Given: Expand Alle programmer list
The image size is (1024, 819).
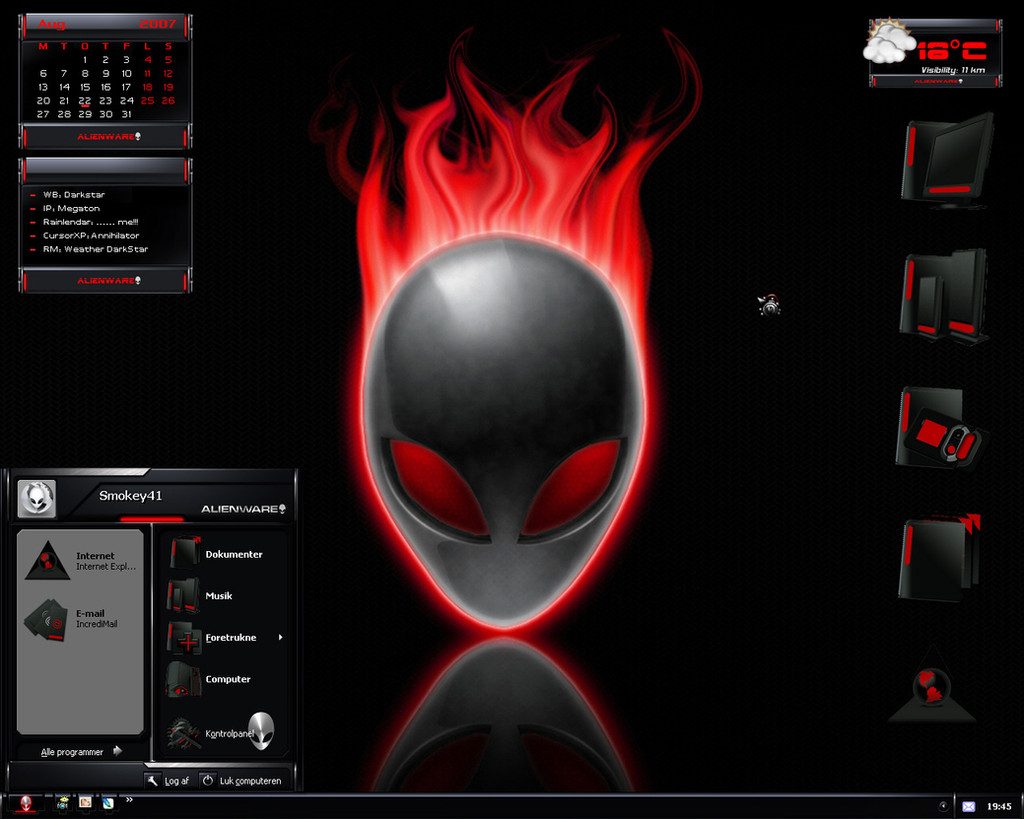Looking at the screenshot, I should 81,752.
